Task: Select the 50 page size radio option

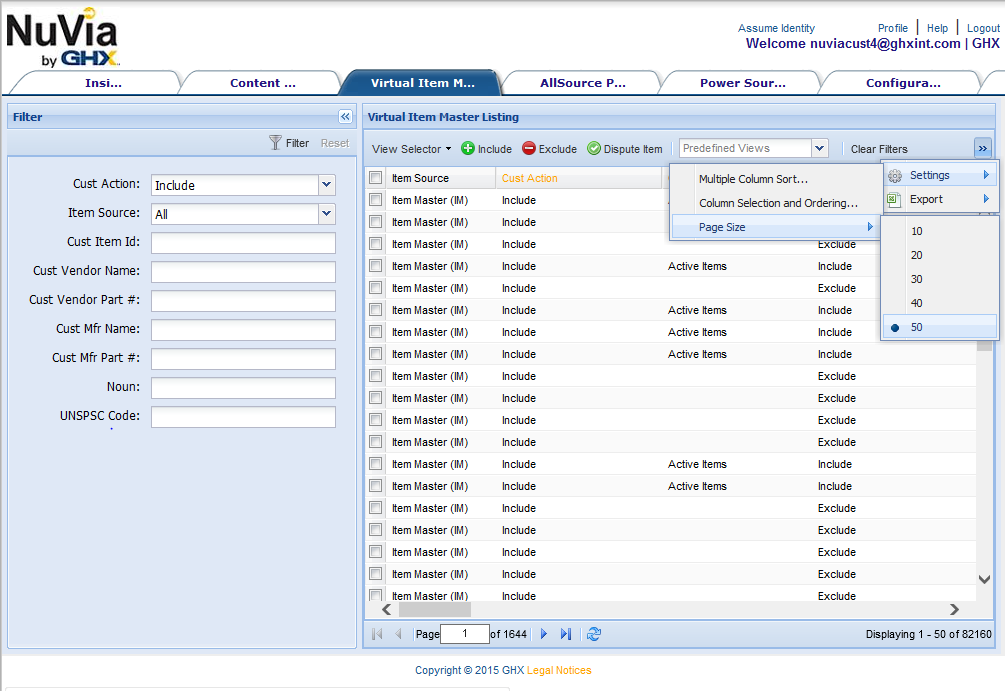Action: [x=940, y=327]
